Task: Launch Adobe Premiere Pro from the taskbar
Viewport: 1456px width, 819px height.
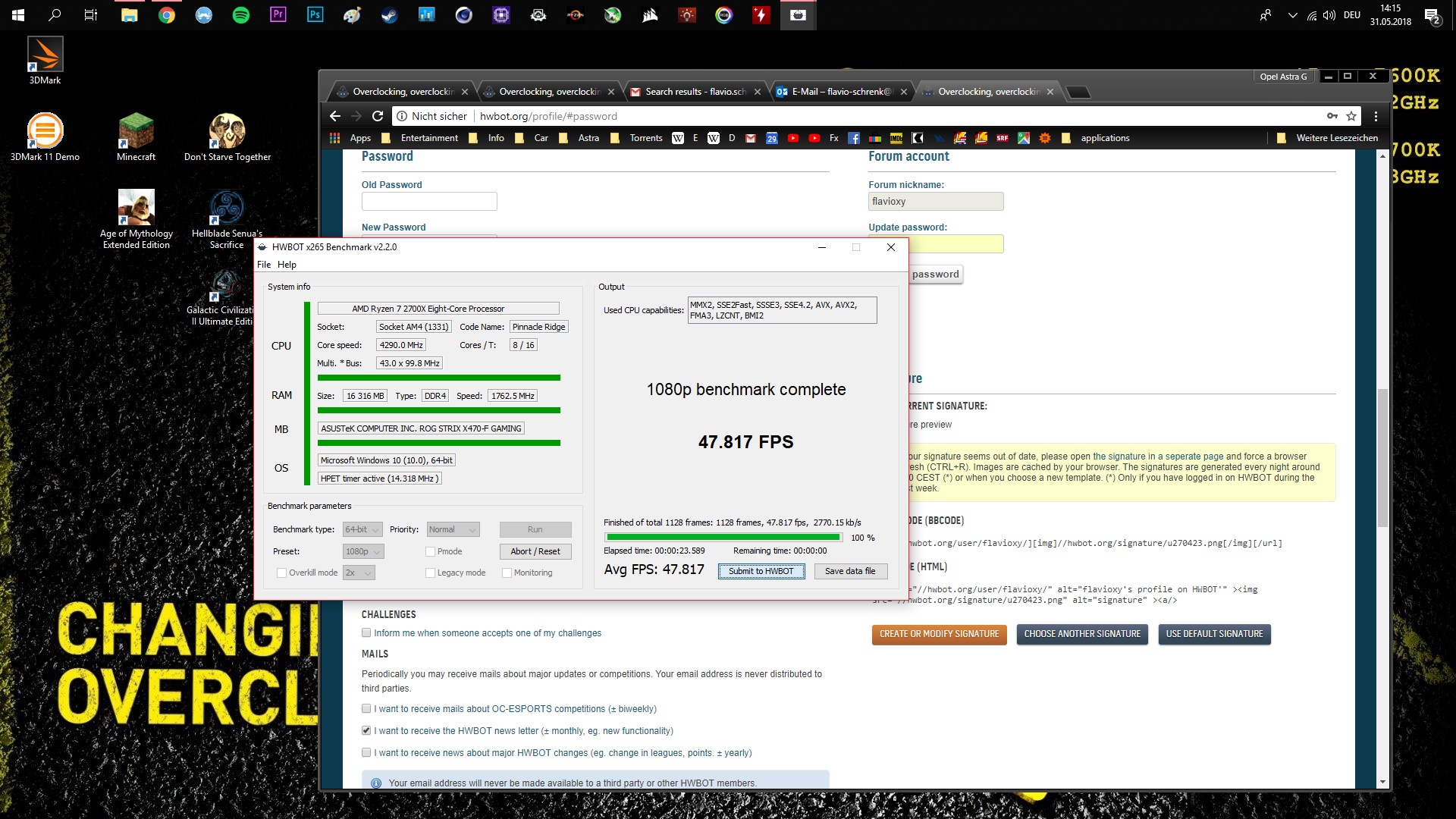Action: tap(278, 14)
